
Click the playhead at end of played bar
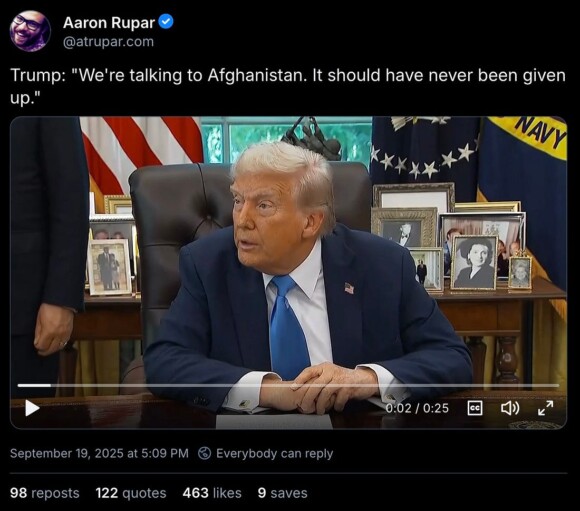50,386
